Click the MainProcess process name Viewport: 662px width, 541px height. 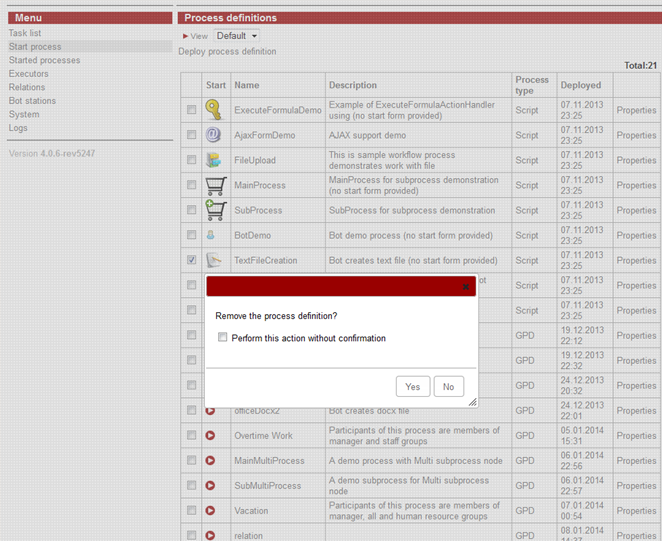pyautogui.click(x=260, y=185)
